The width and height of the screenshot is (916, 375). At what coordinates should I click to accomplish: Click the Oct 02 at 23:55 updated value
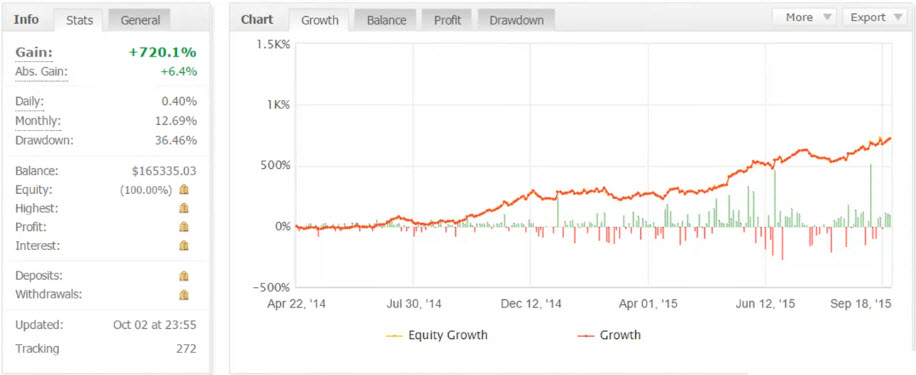(155, 325)
